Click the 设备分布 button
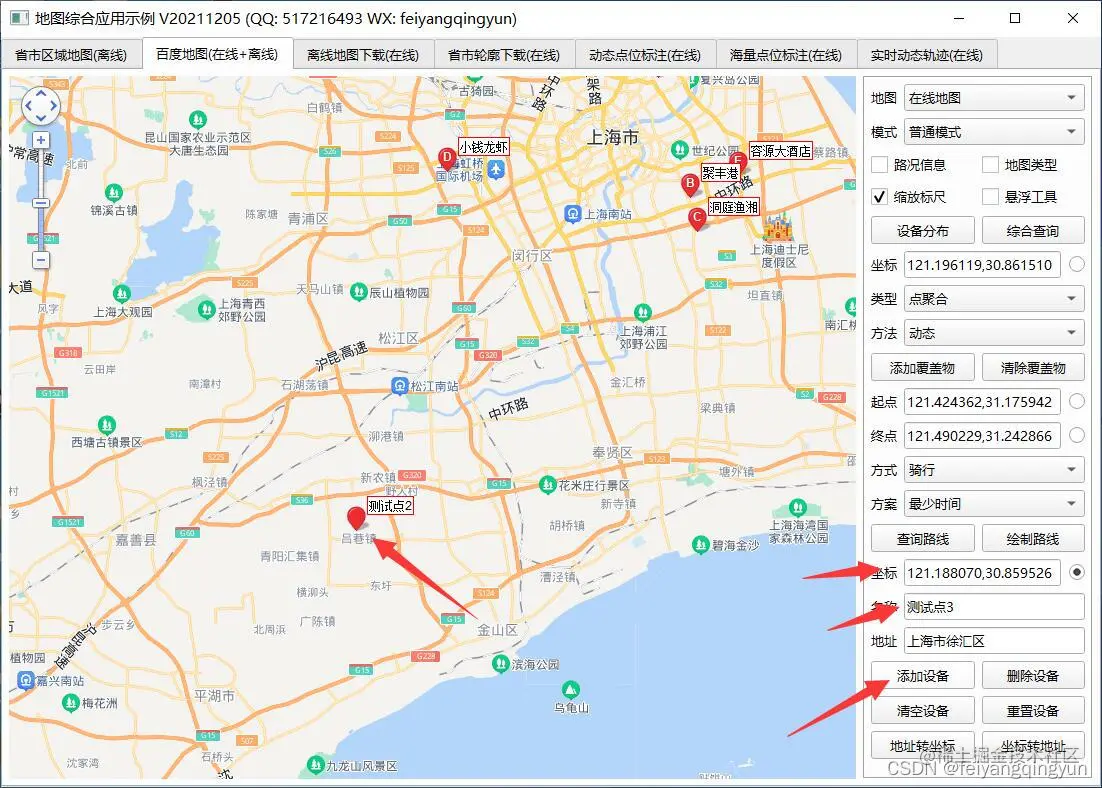Image resolution: width=1102 pixels, height=788 pixels. pyautogui.click(x=923, y=231)
